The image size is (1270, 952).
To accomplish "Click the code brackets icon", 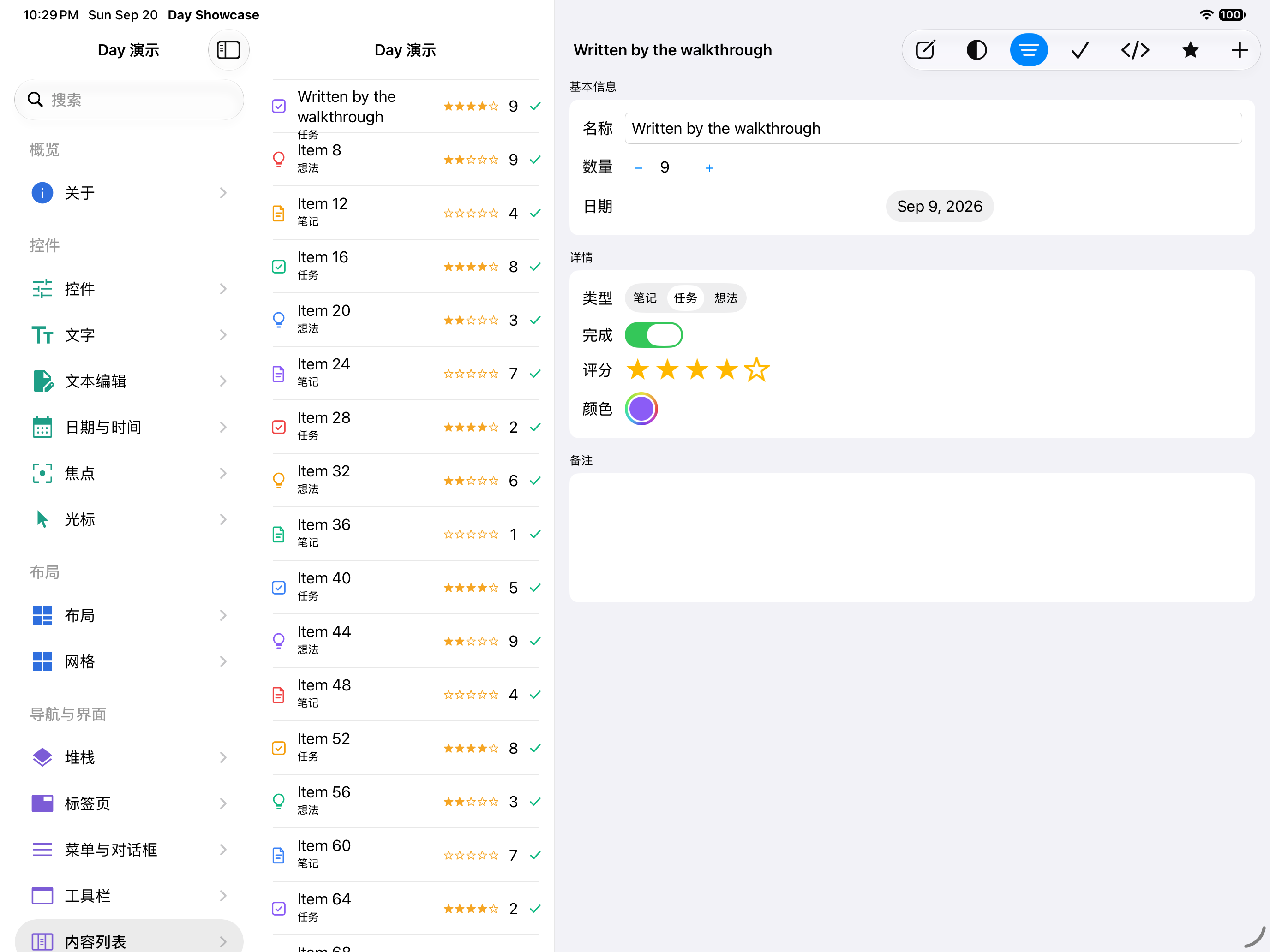I will (1135, 50).
